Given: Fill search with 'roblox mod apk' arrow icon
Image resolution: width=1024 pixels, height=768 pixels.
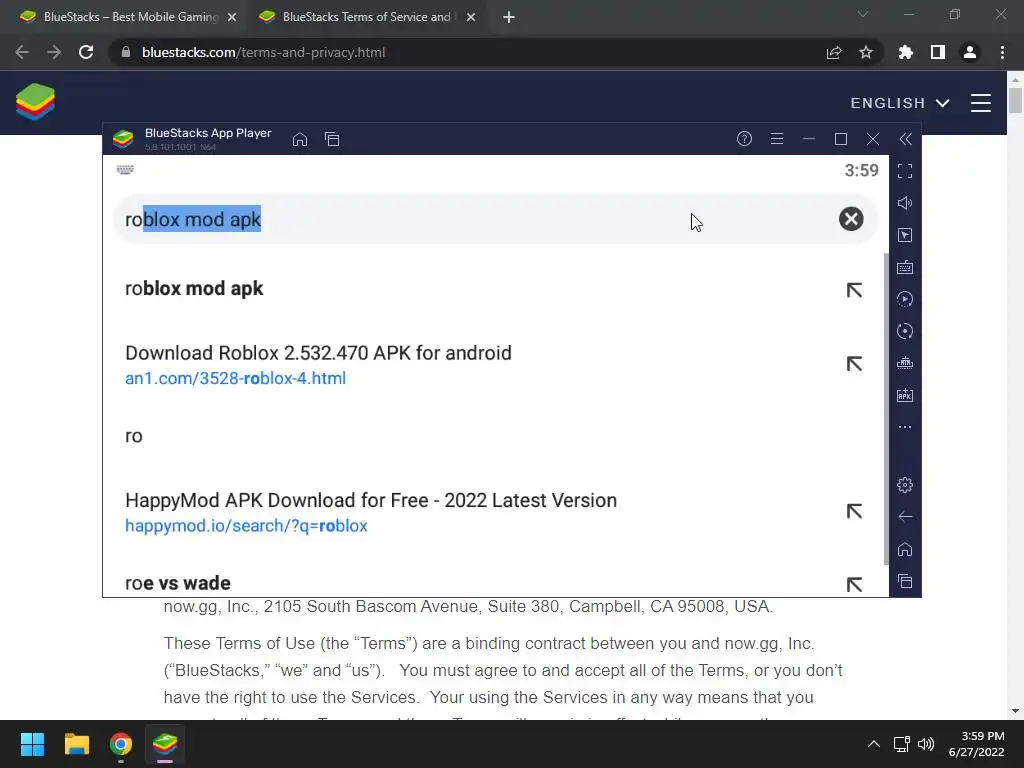Looking at the screenshot, I should tap(854, 290).
